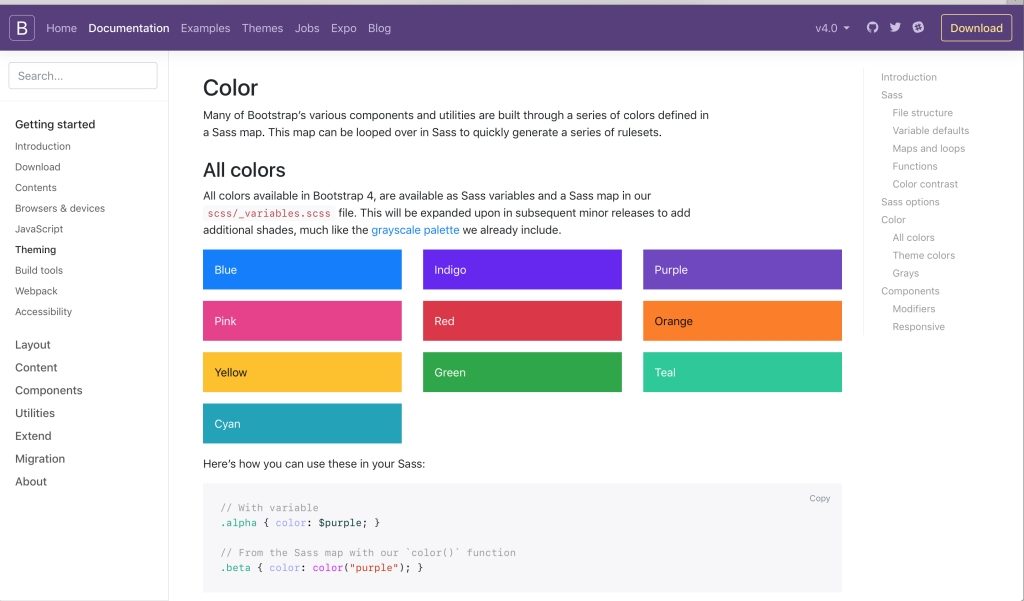Click the Blue color swatch
The image size is (1024, 601).
click(x=302, y=269)
